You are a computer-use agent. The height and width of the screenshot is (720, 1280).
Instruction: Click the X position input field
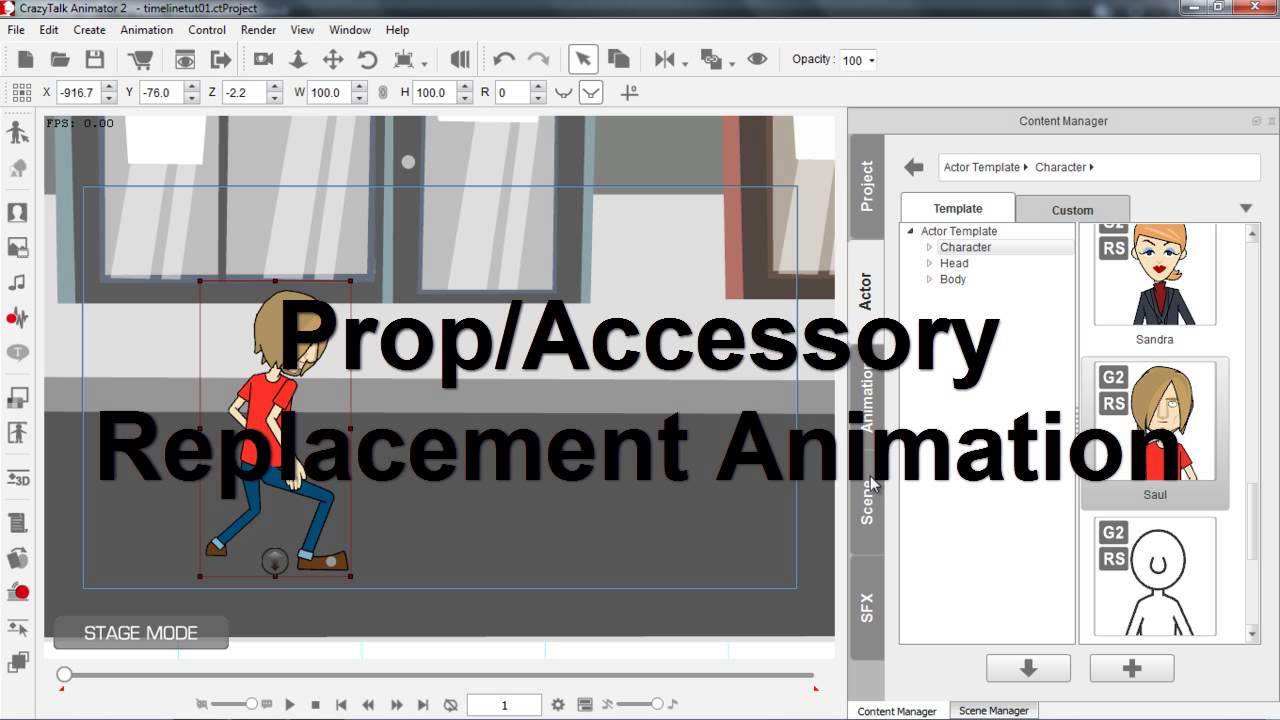[78, 92]
